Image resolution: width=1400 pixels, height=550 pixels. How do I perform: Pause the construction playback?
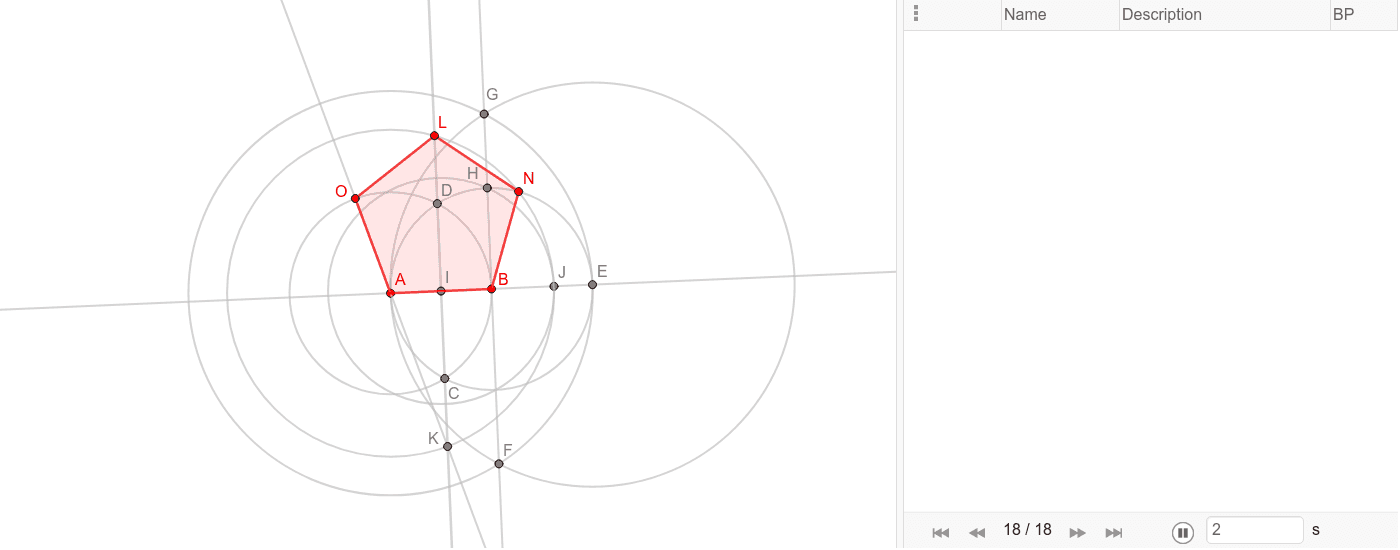[x=1182, y=532]
